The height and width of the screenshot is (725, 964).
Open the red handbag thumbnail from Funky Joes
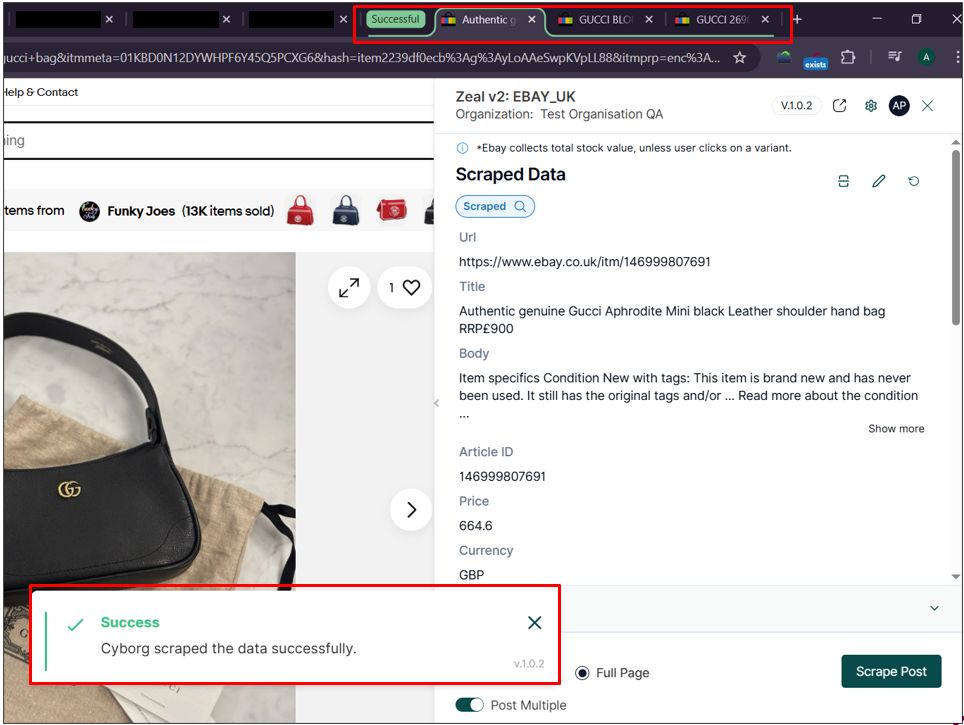tap(300, 210)
